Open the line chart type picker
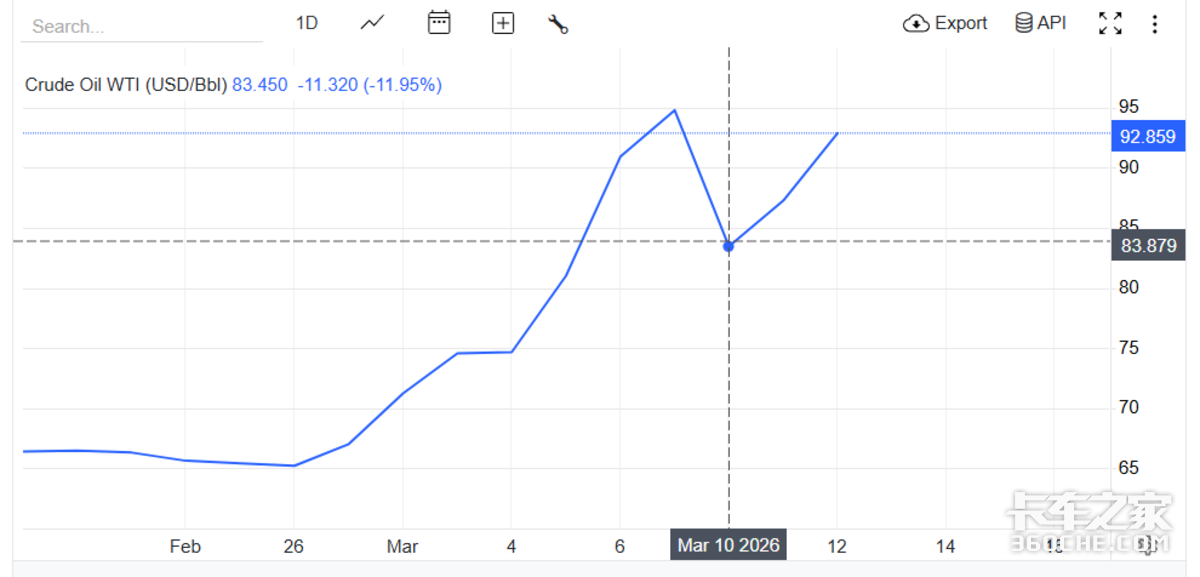1200x577 pixels. pos(373,22)
